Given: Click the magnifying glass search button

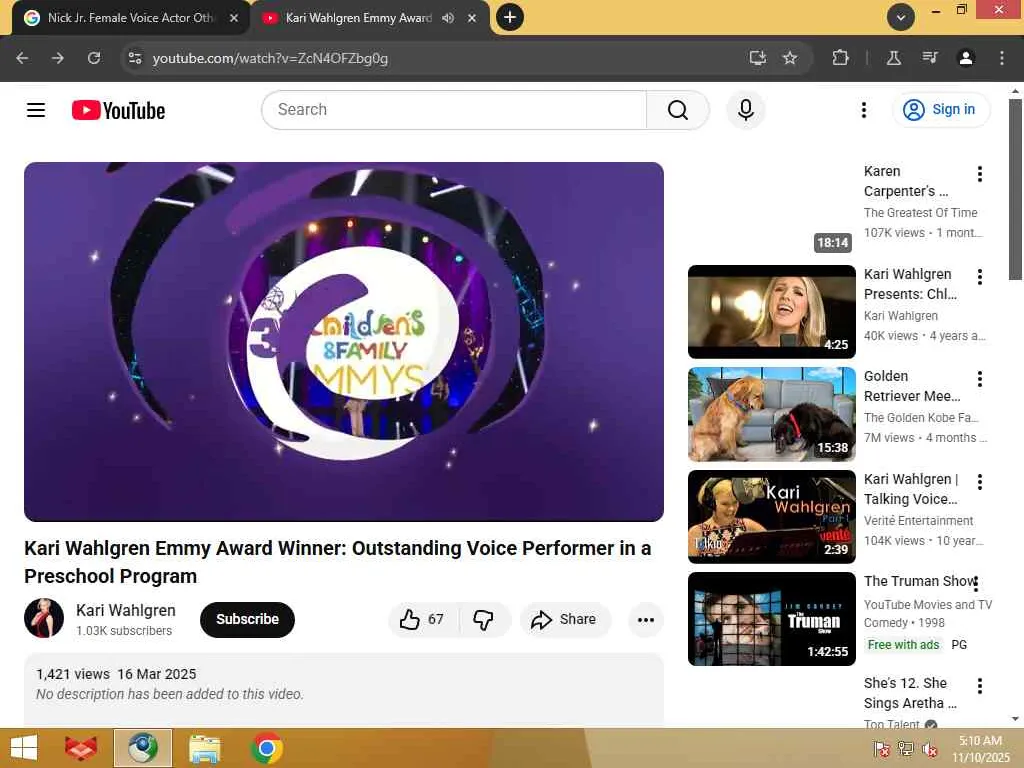Looking at the screenshot, I should tap(678, 110).
